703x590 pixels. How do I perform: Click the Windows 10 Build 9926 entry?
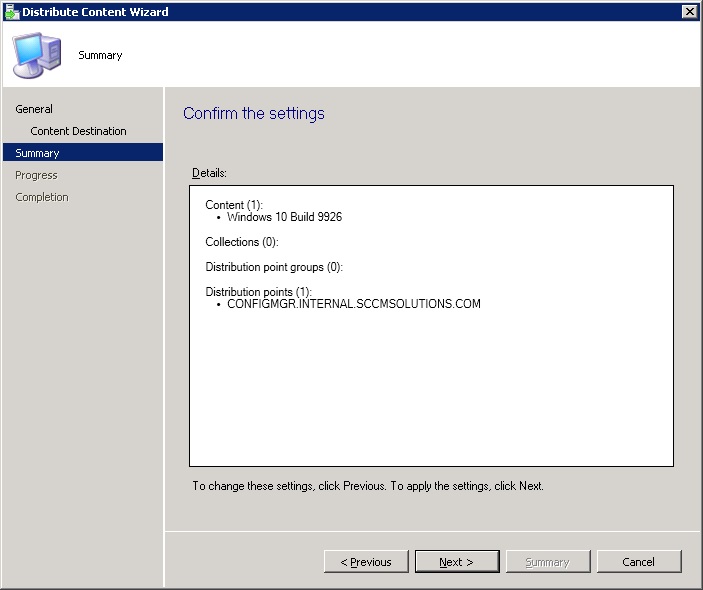tap(284, 217)
